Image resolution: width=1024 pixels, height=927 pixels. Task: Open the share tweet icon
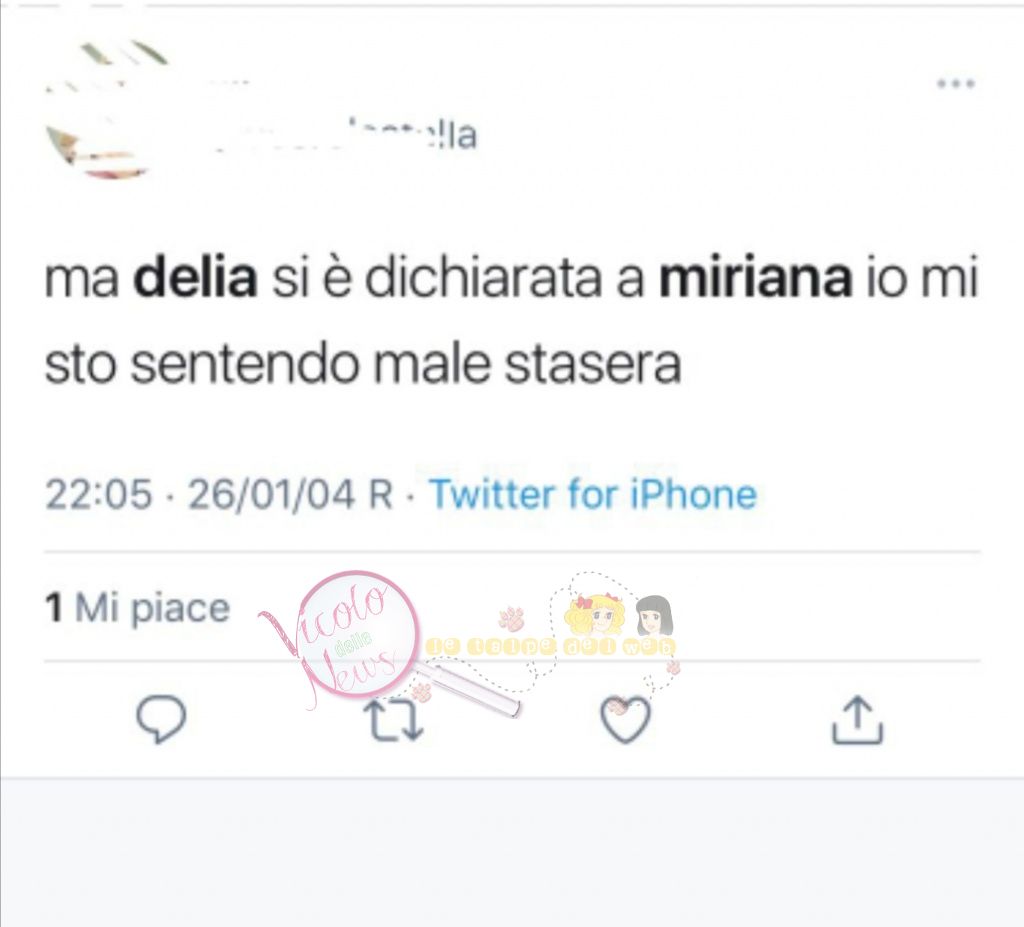pyautogui.click(x=857, y=720)
